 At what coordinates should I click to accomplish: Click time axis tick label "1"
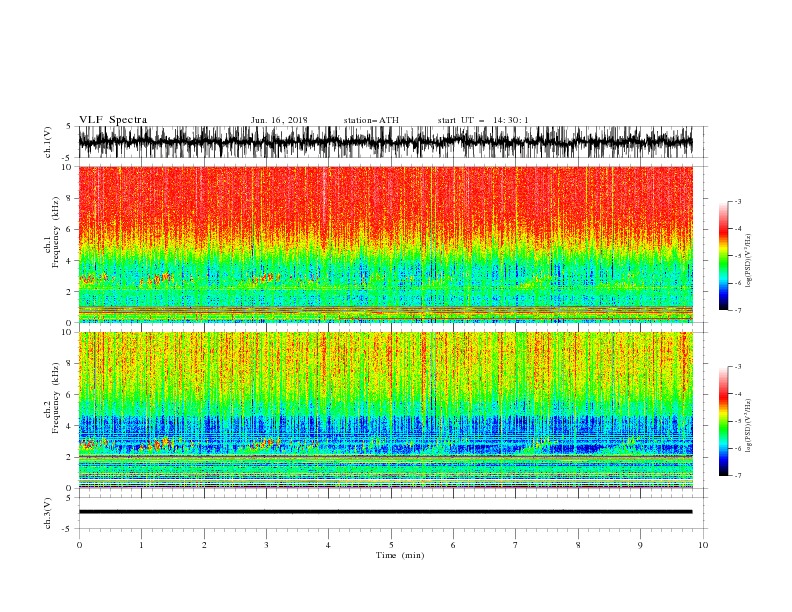pyautogui.click(x=141, y=545)
